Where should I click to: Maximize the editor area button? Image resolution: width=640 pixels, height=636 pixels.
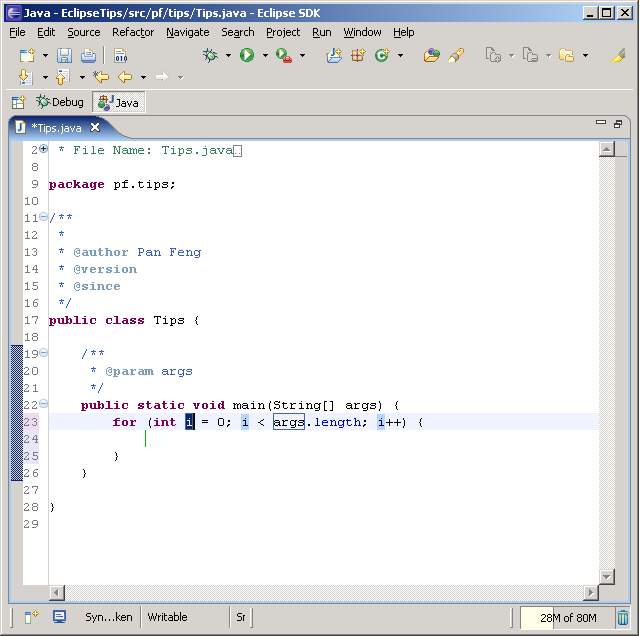(x=618, y=124)
